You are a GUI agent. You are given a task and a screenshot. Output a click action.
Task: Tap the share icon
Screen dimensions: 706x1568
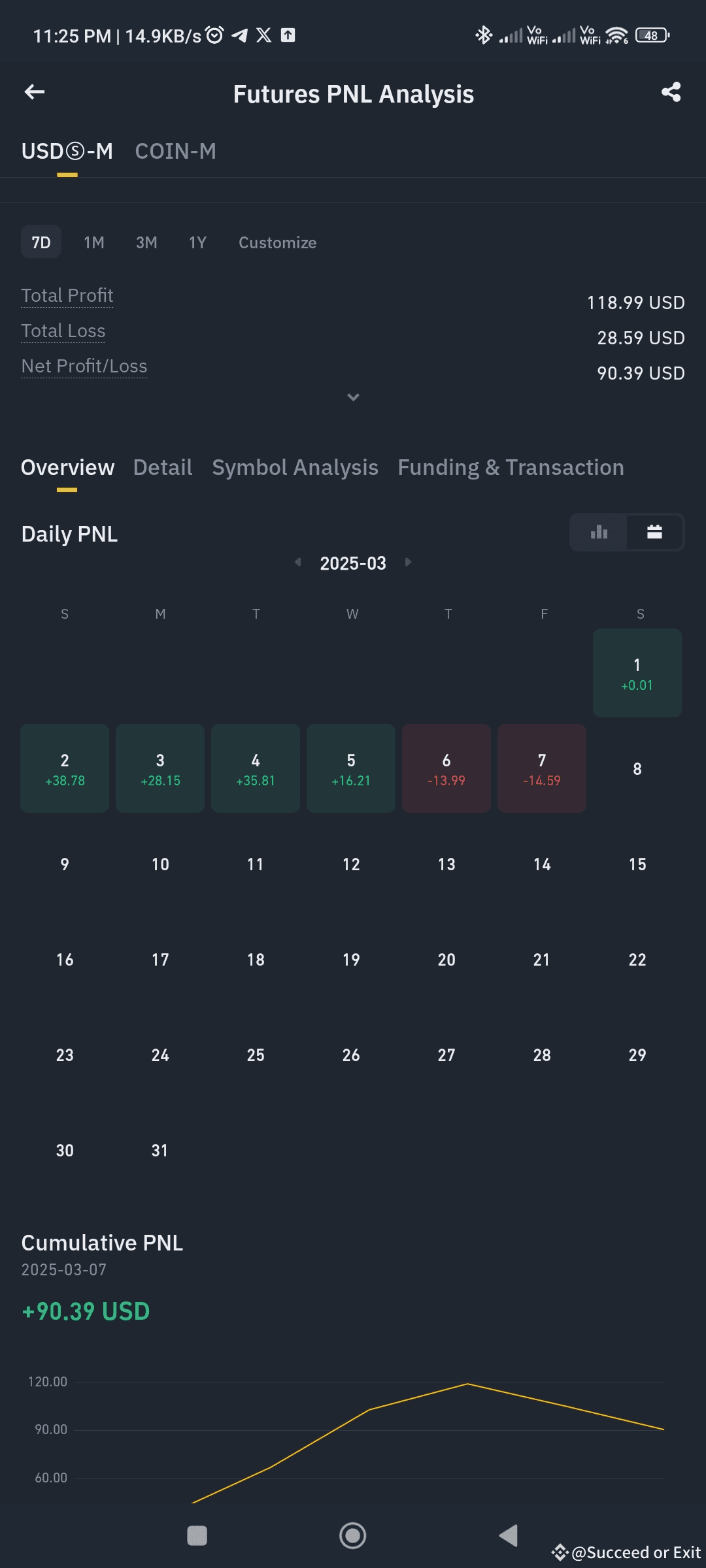[671, 92]
